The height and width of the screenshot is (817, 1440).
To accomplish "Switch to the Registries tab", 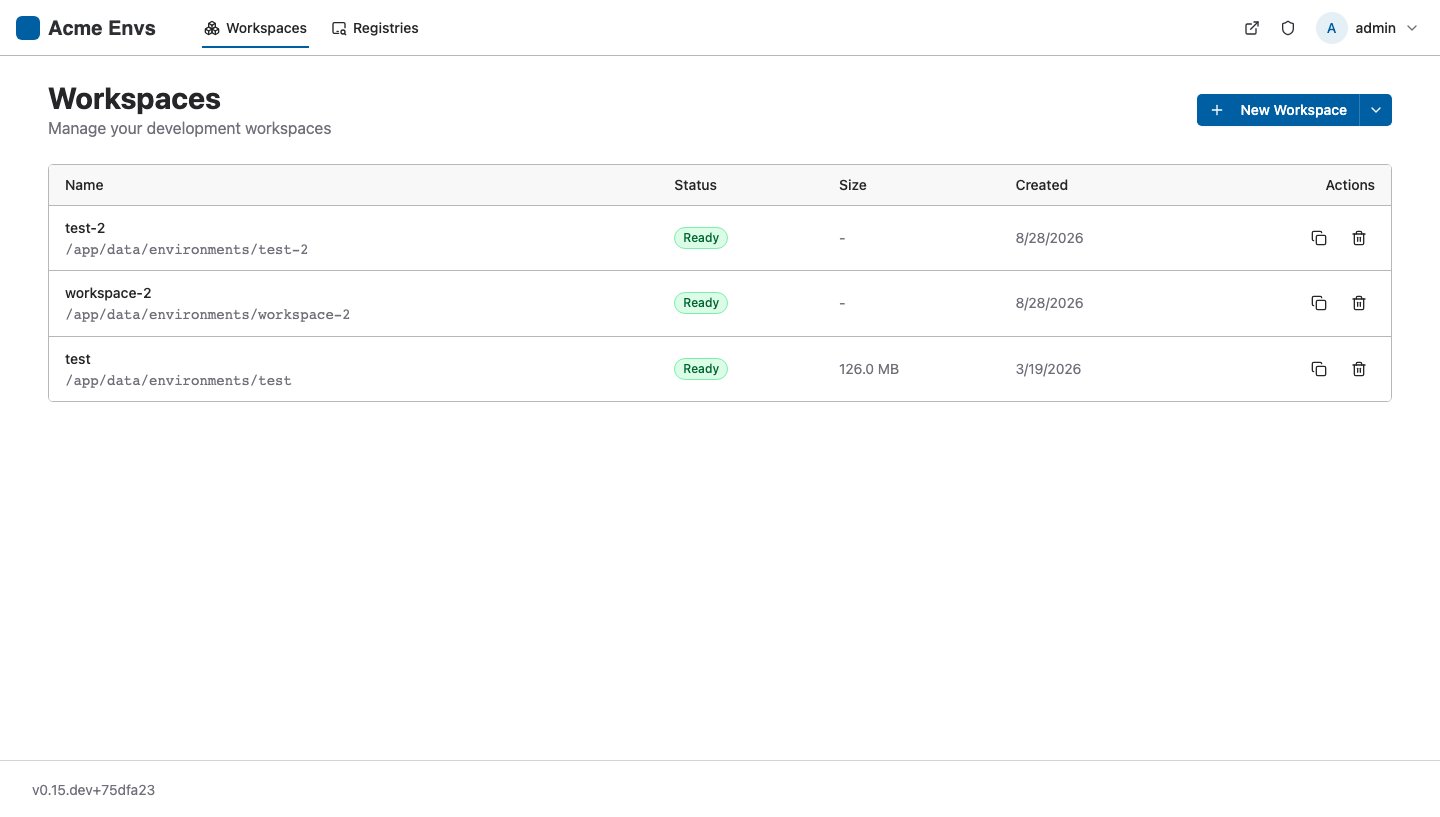I will (375, 28).
